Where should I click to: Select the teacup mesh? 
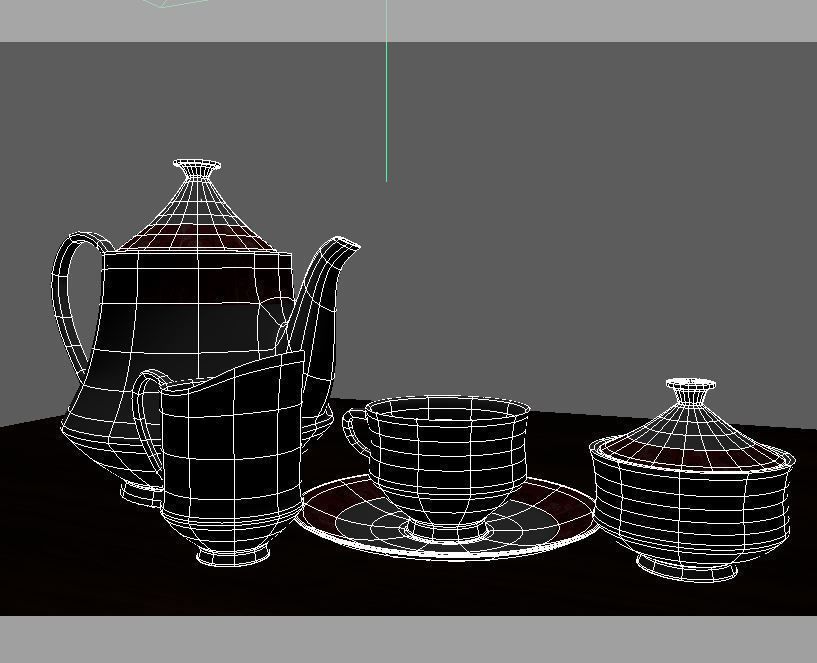448,464
